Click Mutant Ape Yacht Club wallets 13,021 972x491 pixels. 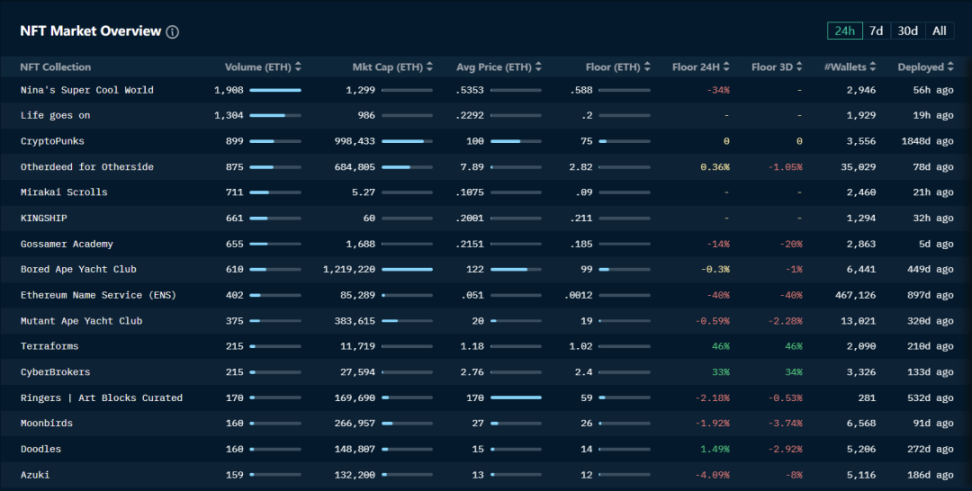click(859, 321)
